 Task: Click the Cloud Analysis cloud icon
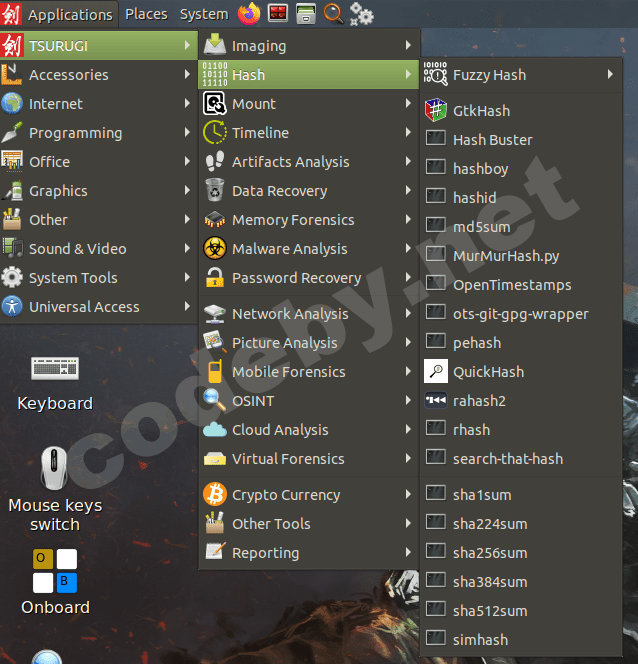215,429
